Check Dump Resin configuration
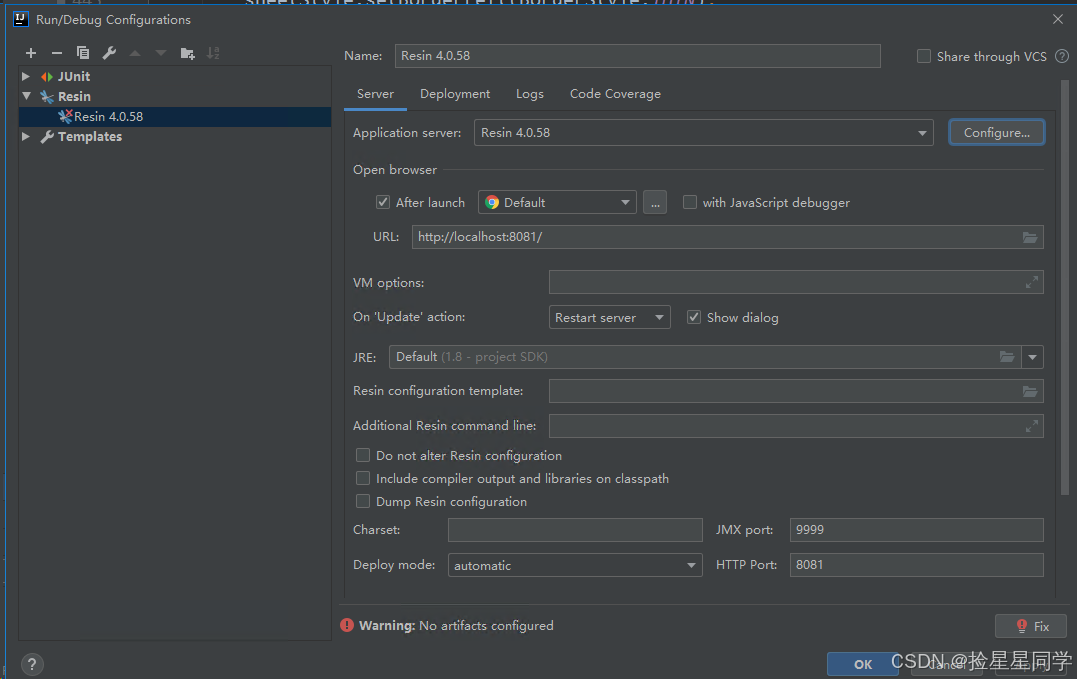This screenshot has height=679, width=1077. [x=363, y=501]
